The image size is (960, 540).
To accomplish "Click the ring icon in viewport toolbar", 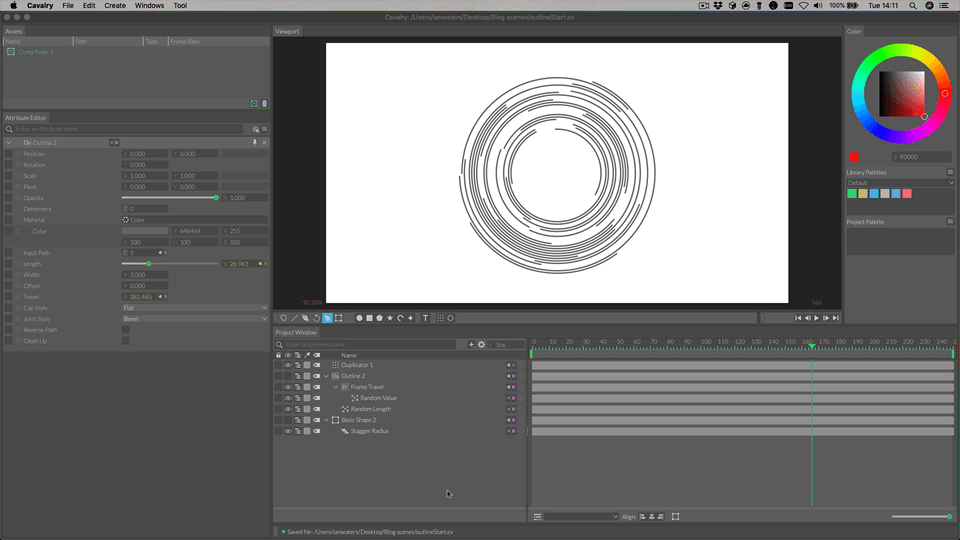I will pyautogui.click(x=451, y=318).
